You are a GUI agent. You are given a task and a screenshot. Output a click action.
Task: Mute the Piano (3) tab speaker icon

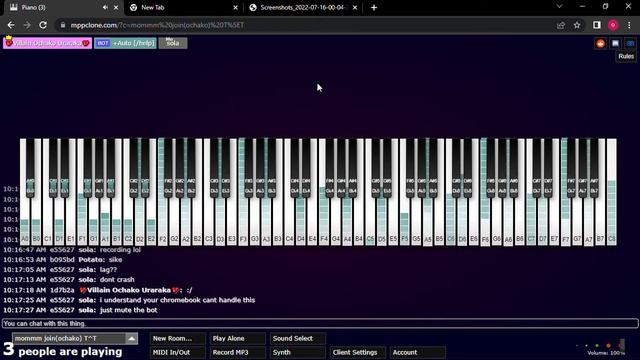click(x=105, y=7)
